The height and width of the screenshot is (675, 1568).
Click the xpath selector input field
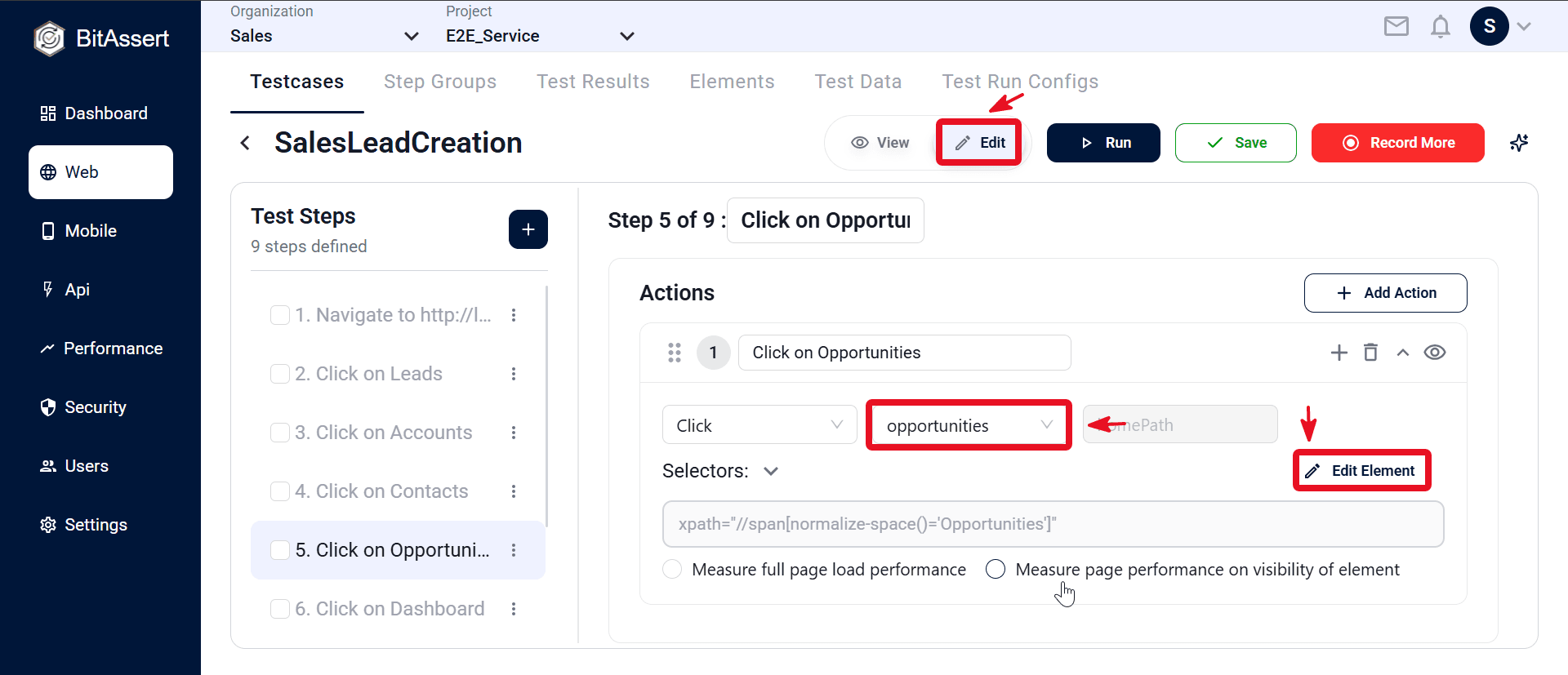pyautogui.click(x=1053, y=524)
